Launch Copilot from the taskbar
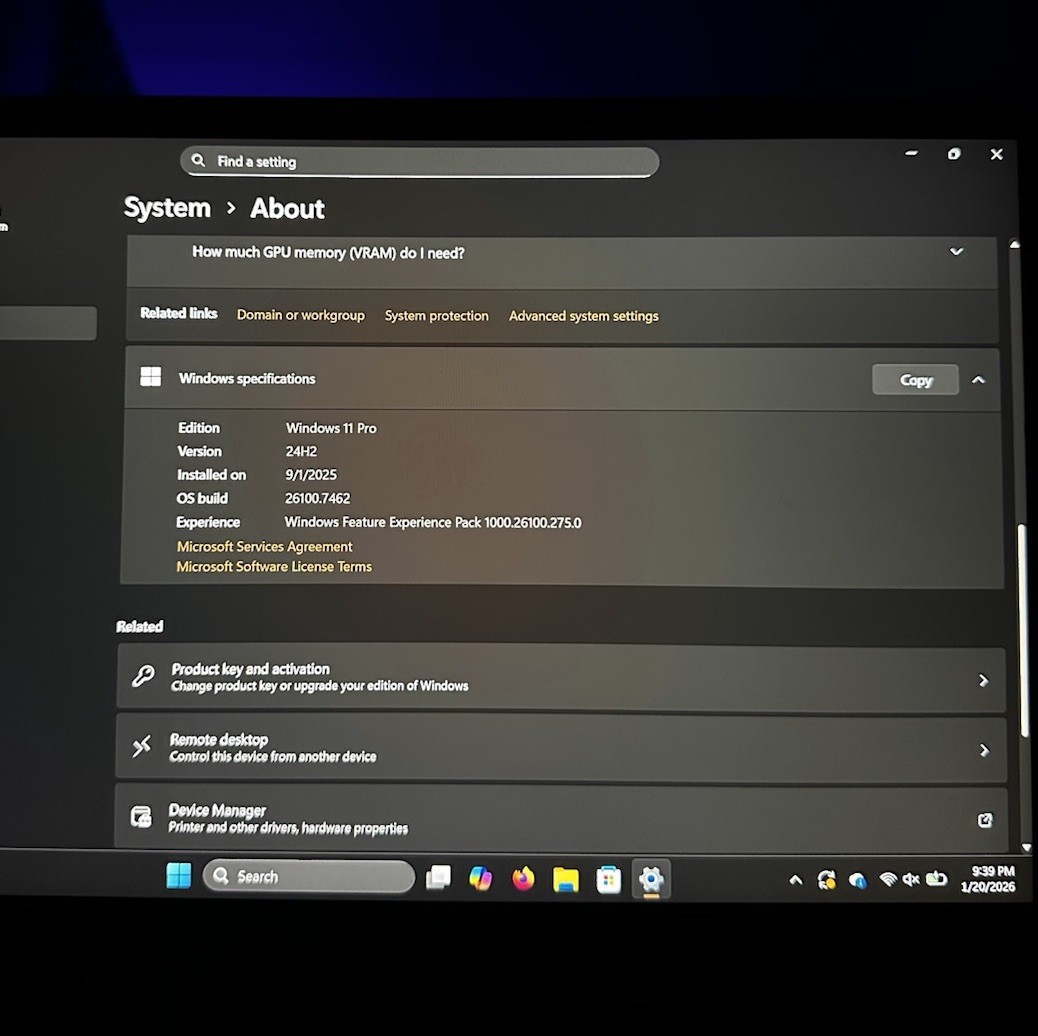The image size is (1038, 1036). [x=481, y=878]
